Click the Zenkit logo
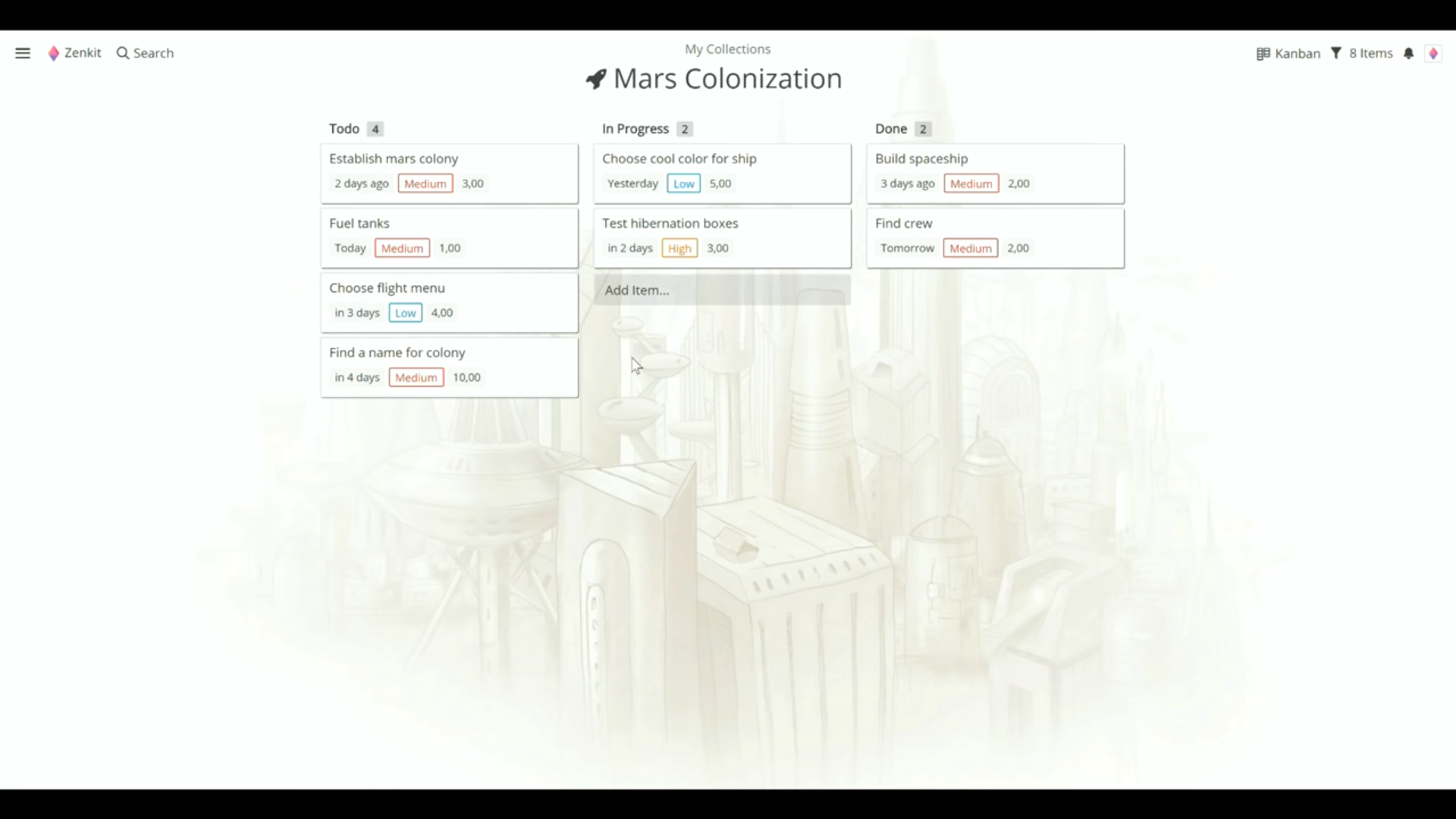Image resolution: width=1456 pixels, height=819 pixels. point(74,53)
